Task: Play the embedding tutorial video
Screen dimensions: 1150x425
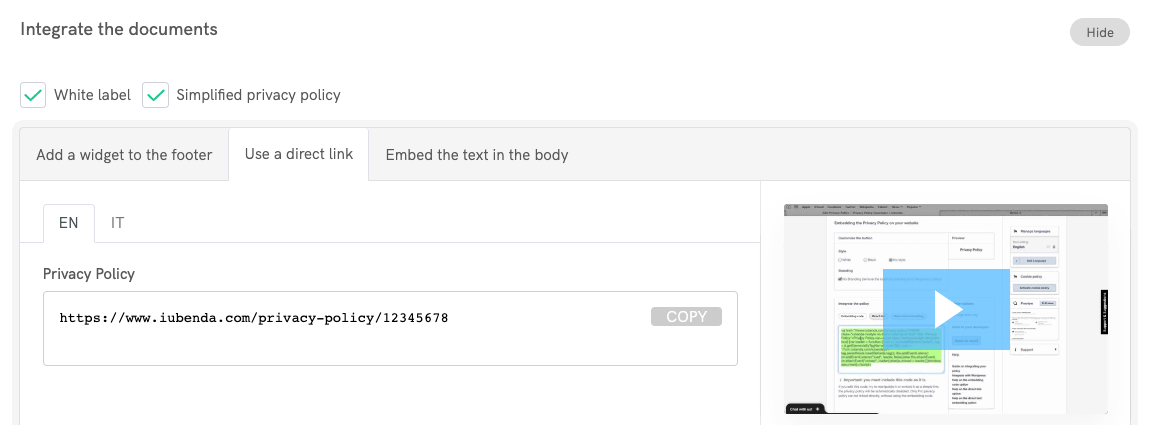Action: (946, 308)
